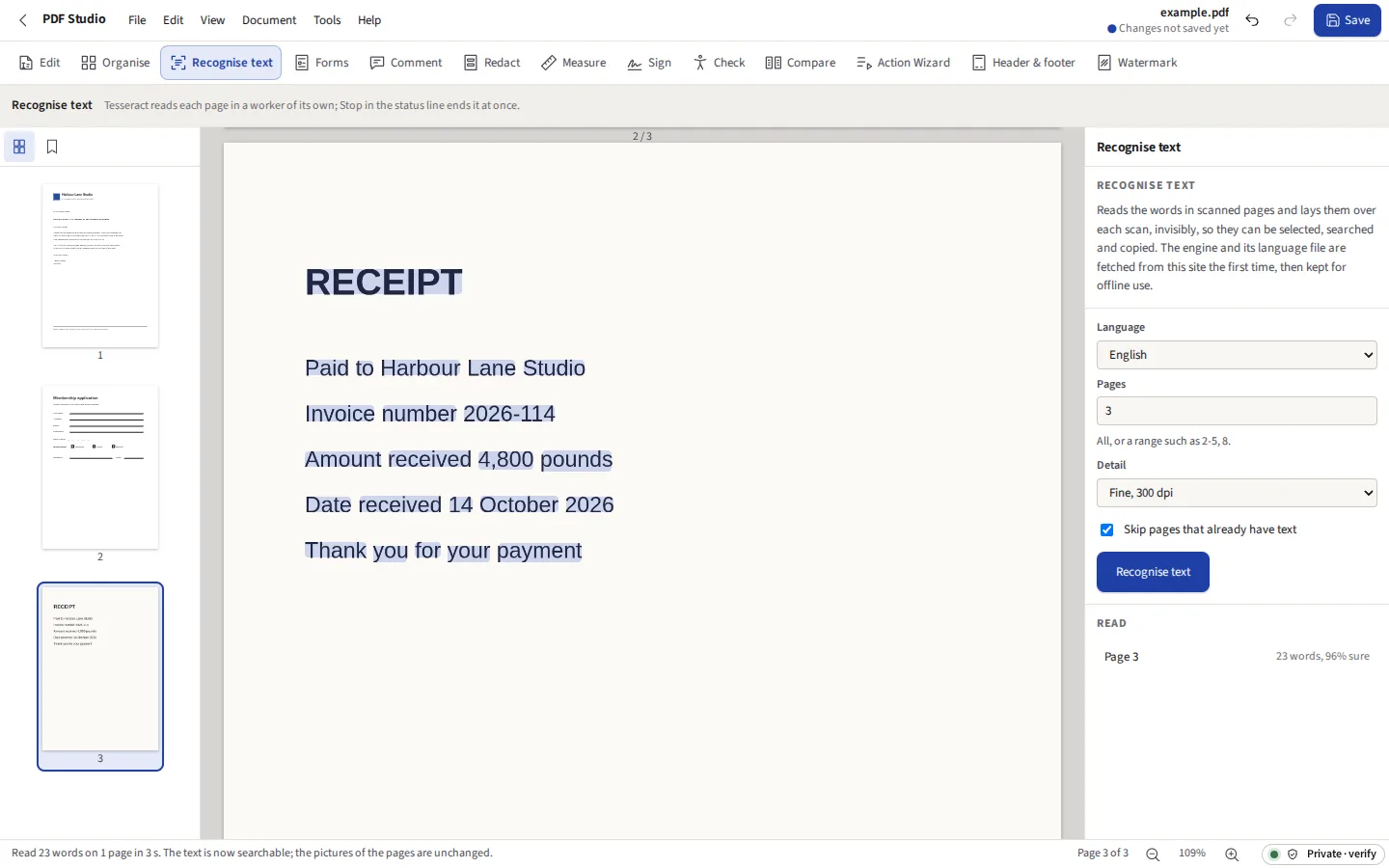Select the Recognise text tool tab
The height and width of the screenshot is (868, 1389).
coord(221,63)
